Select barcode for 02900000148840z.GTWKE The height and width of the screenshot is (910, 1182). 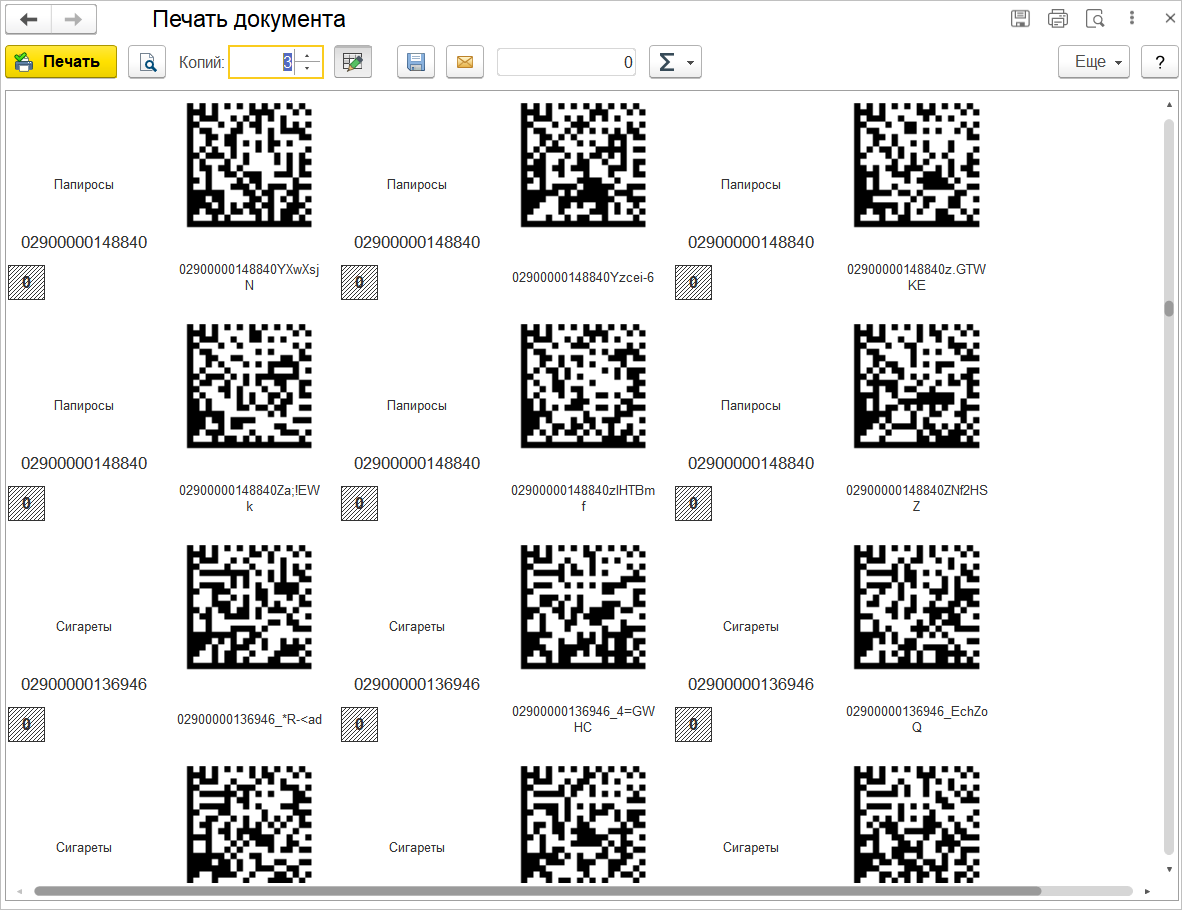(x=917, y=165)
